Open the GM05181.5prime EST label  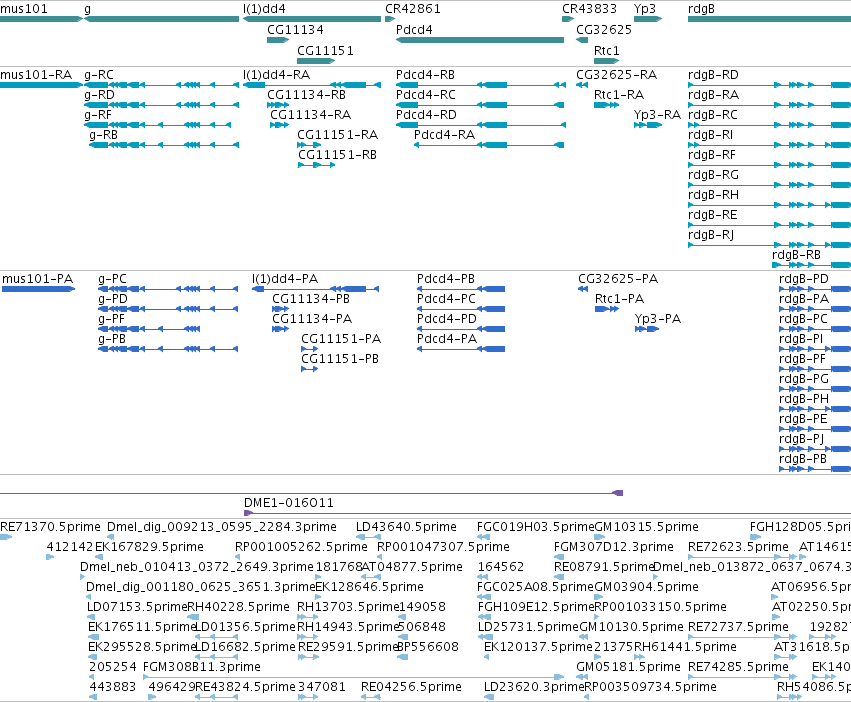pyautogui.click(x=628, y=667)
